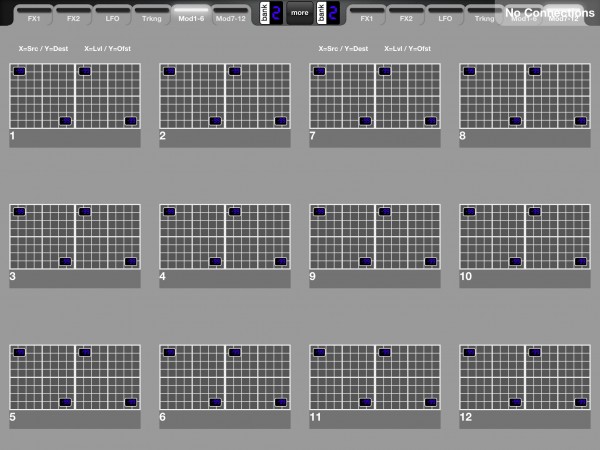The height and width of the screenshot is (450, 600).
Task: Click the name strip labeled 6
Action: coord(225,419)
